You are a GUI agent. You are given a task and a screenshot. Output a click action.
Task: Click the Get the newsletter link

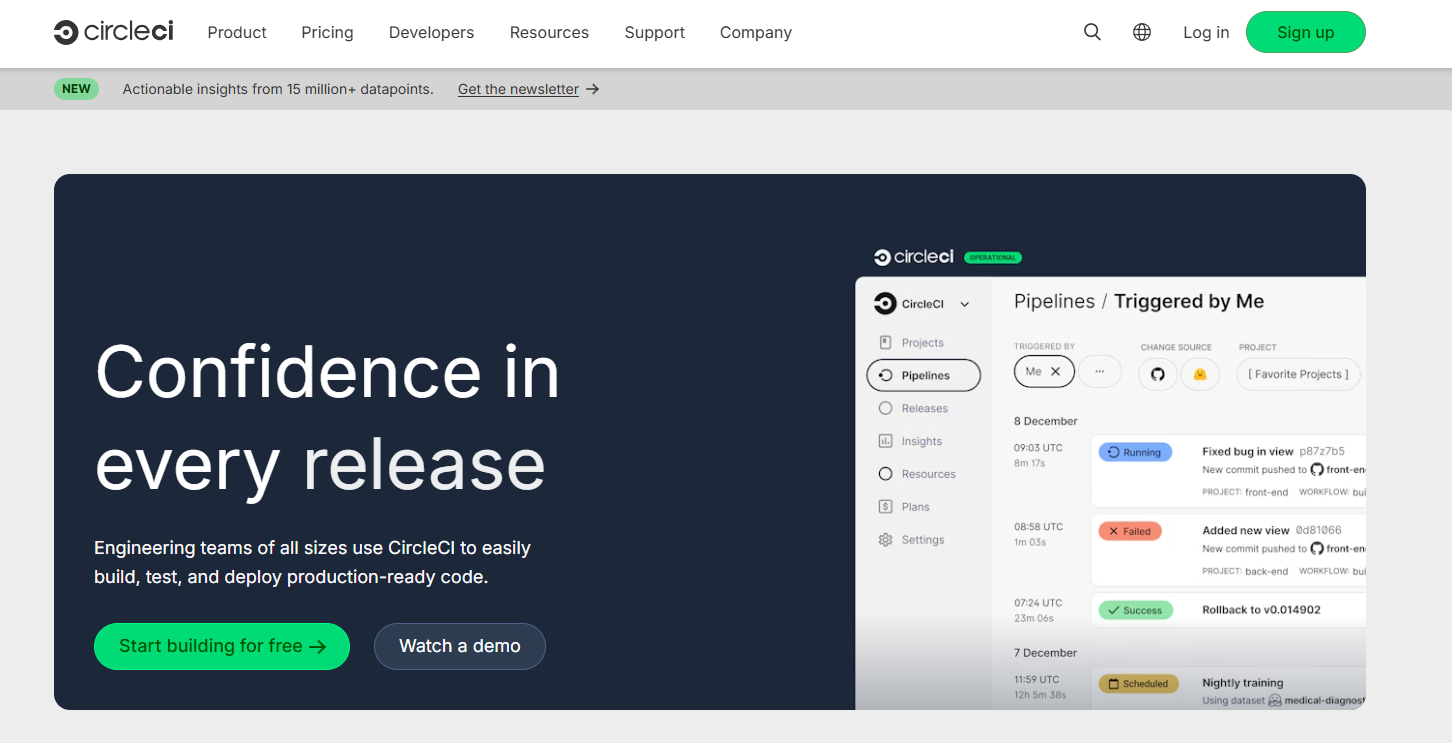coord(518,89)
